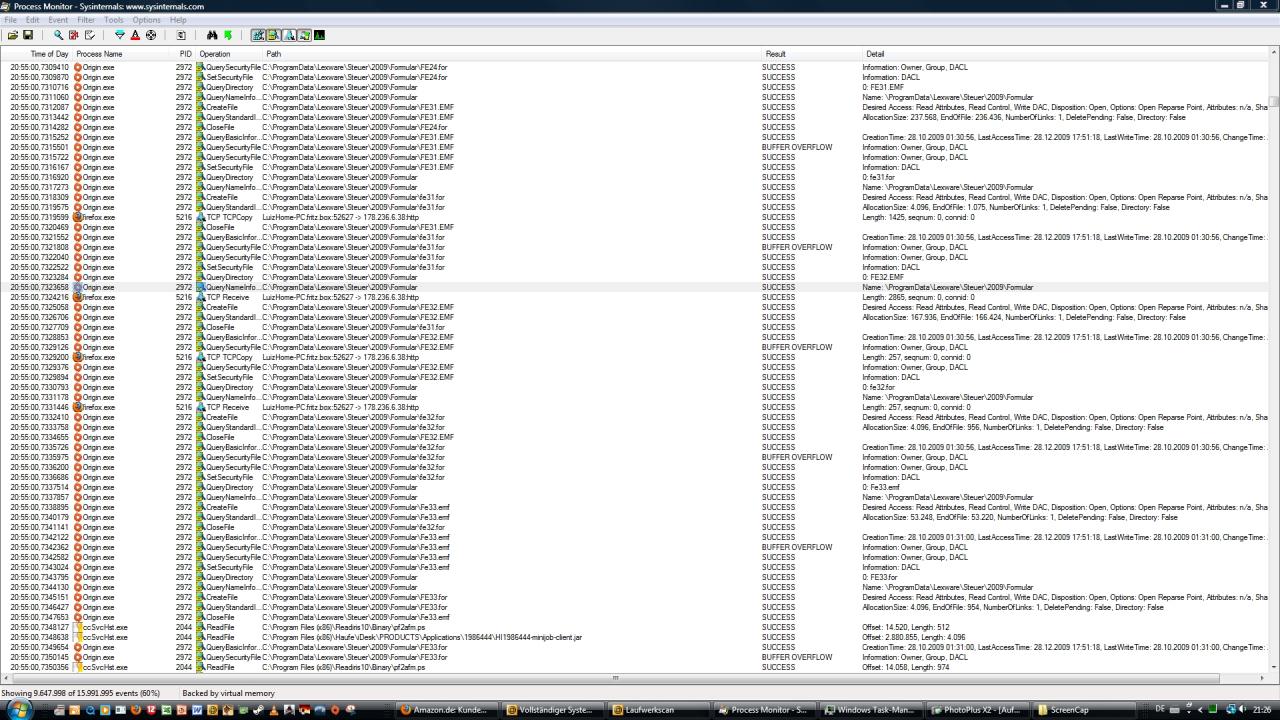This screenshot has height=720, width=1280.
Task: Switch to the ScreenCap taskbar button
Action: pyautogui.click(x=1083, y=710)
